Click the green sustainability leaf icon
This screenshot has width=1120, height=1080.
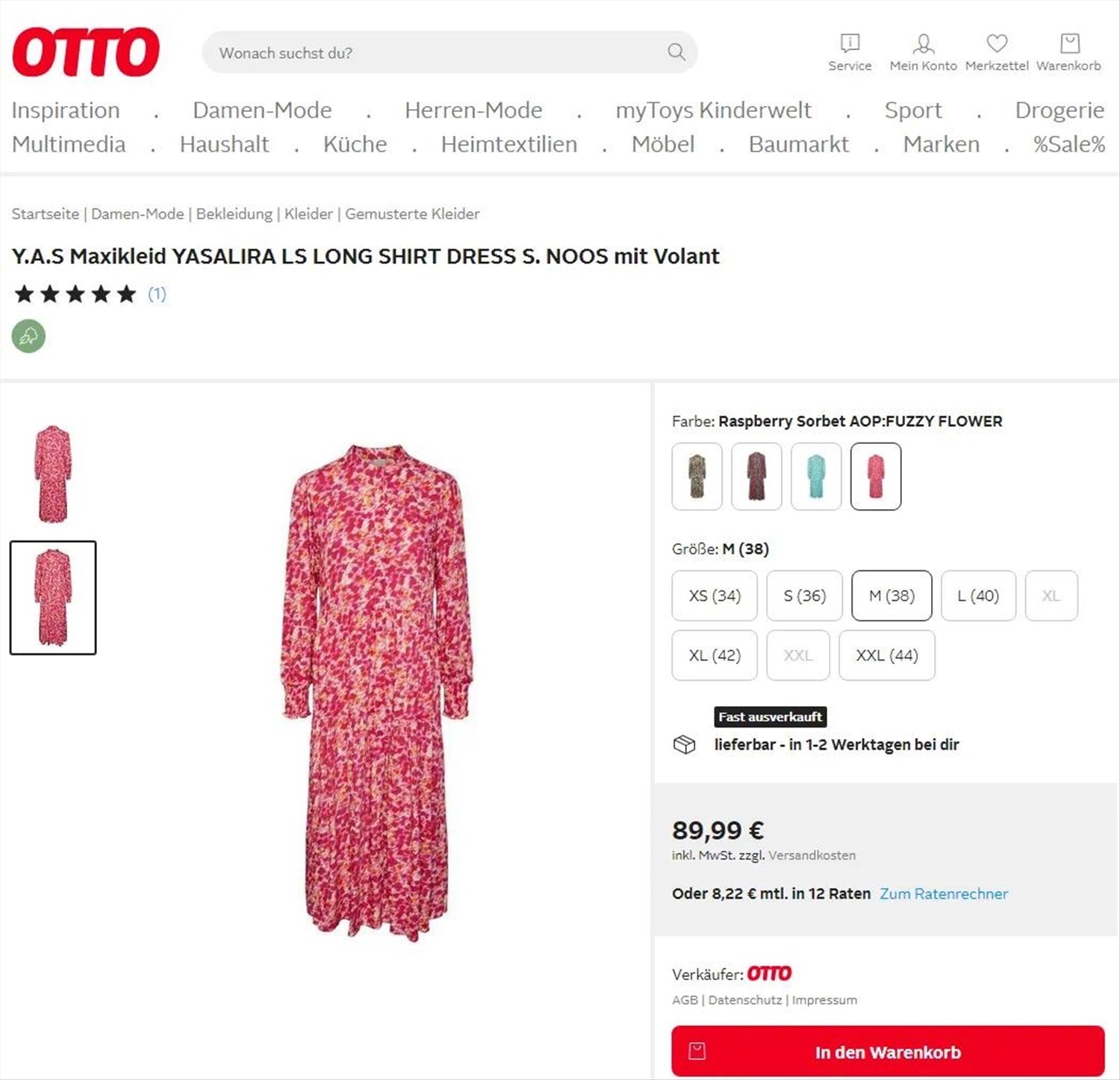point(28,336)
